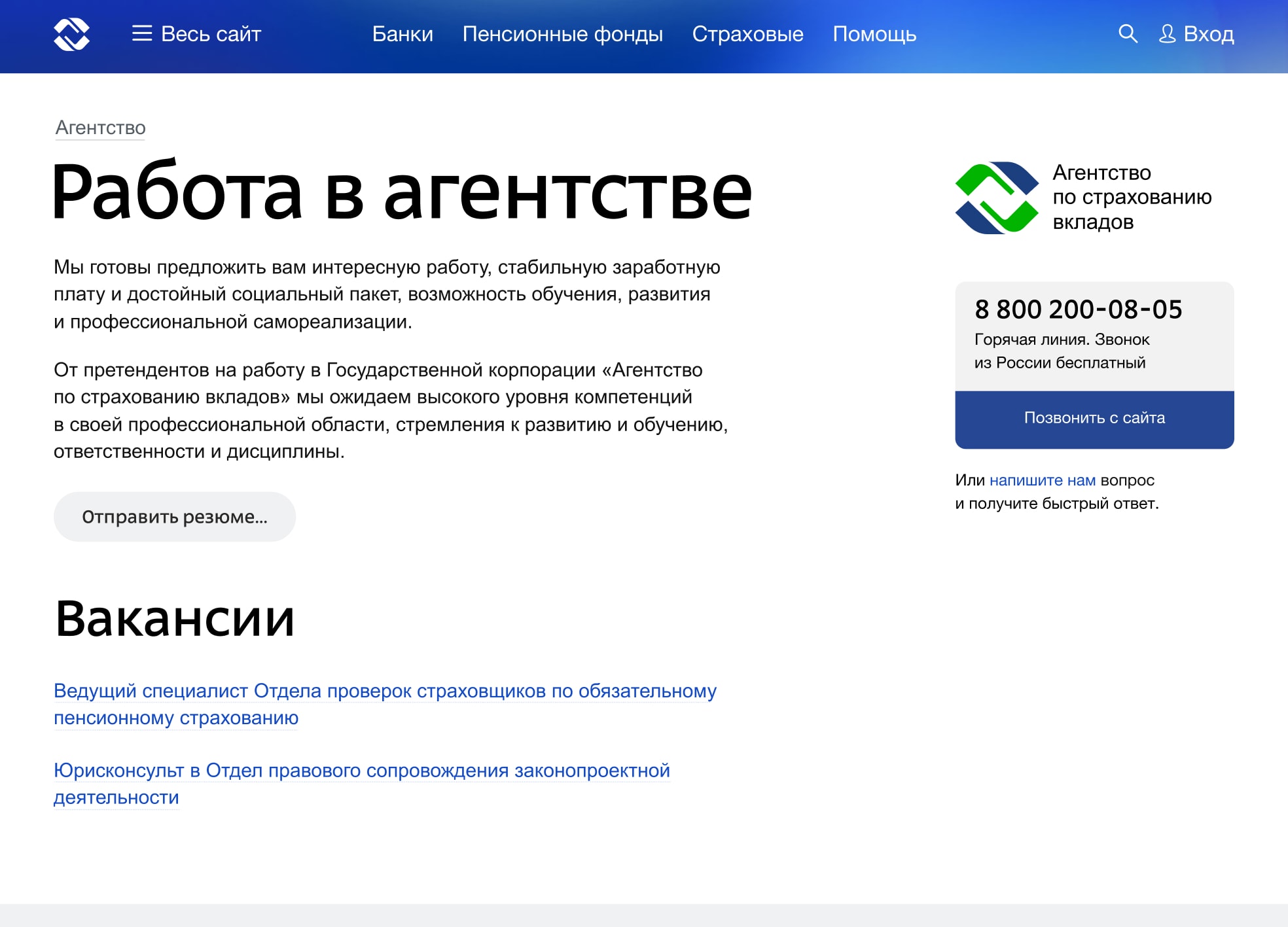Viewport: 1288px width, 927px height.
Task: Open the 'Весь сайт' menu
Action: click(211, 34)
